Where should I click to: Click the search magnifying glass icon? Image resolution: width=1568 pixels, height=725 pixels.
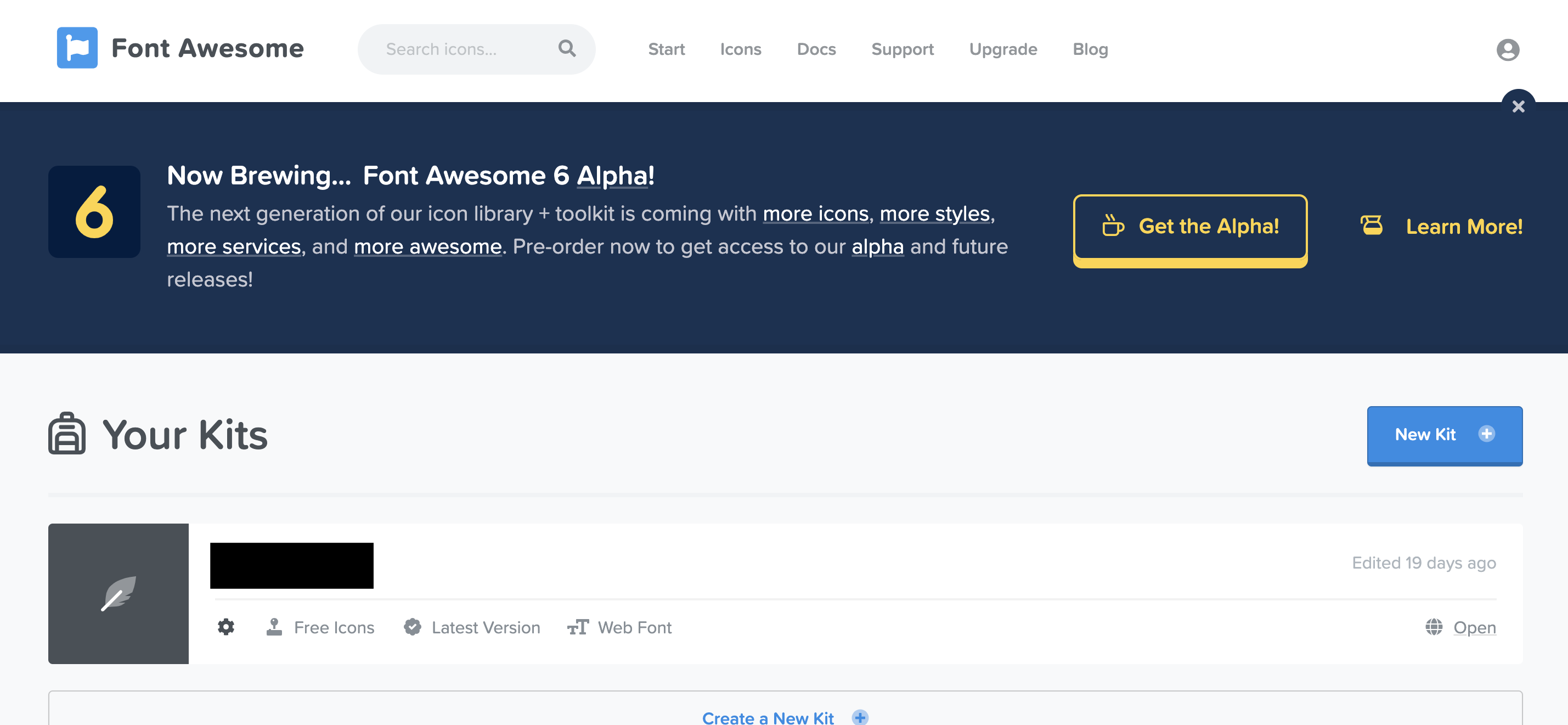[567, 49]
